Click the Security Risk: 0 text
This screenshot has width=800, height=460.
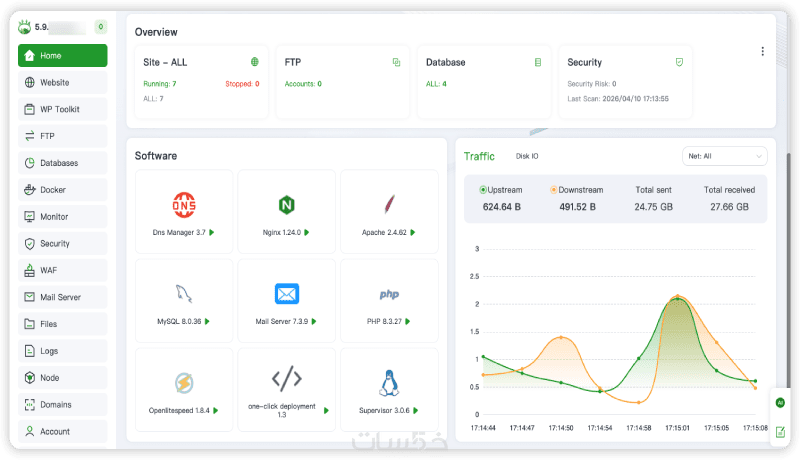(592, 84)
